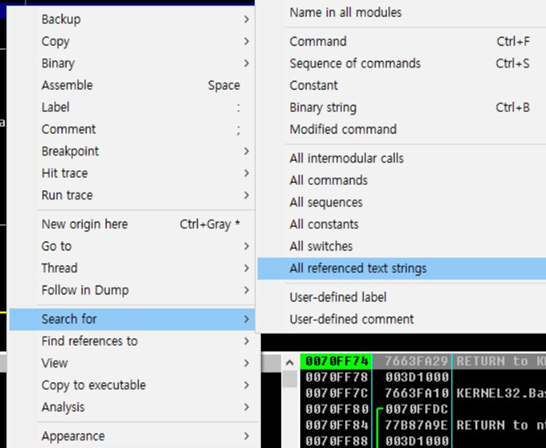546x448 pixels.
Task: Select stack address 0070FF78 row
Action: coord(336,377)
